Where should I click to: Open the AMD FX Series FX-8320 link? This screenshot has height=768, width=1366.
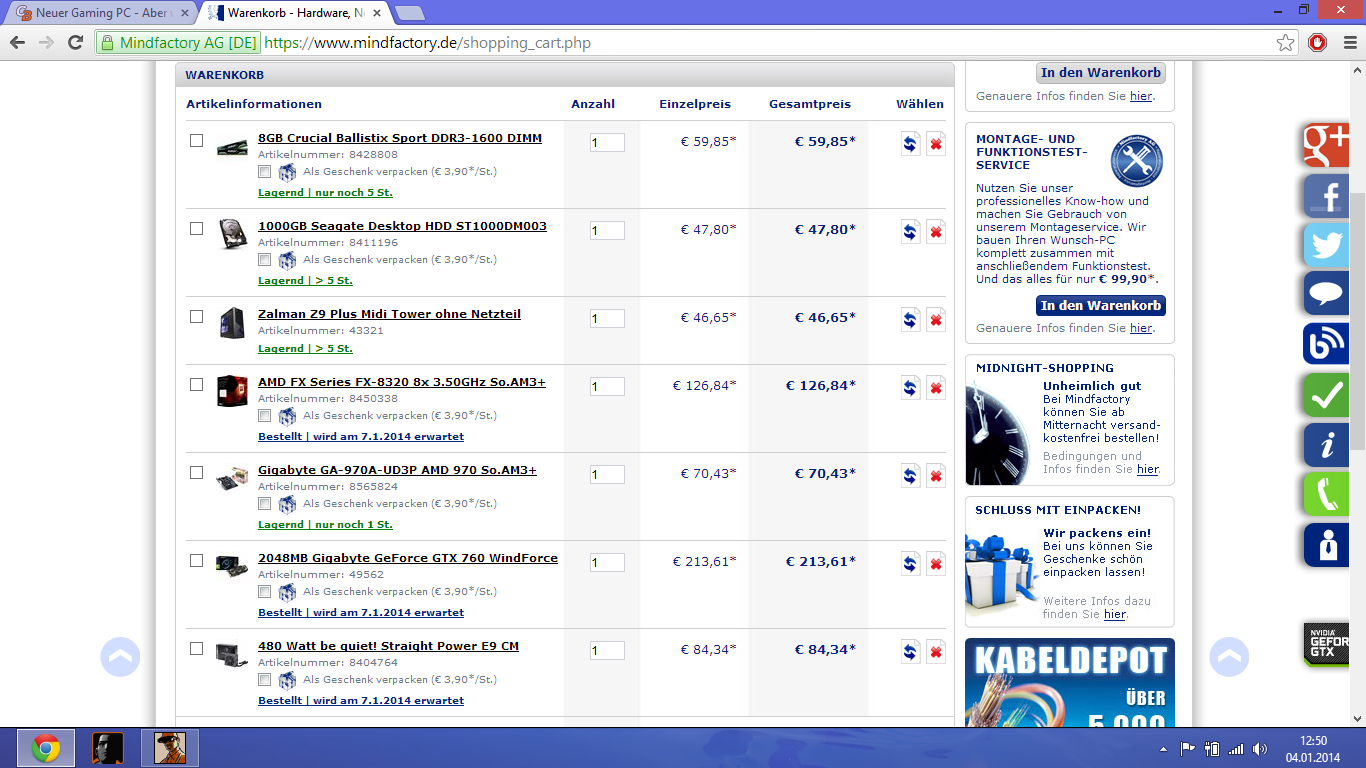point(402,382)
